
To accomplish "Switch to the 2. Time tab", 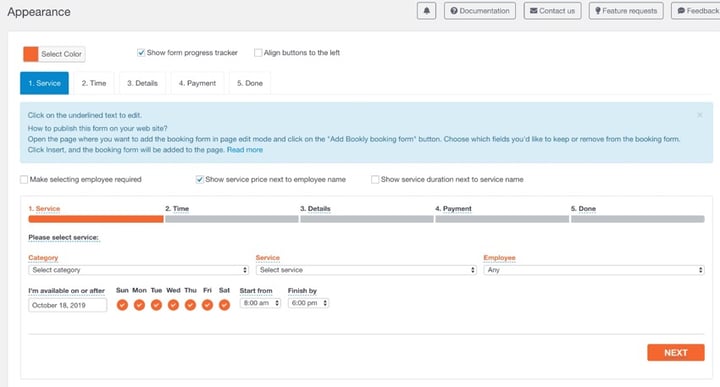I will click(94, 83).
